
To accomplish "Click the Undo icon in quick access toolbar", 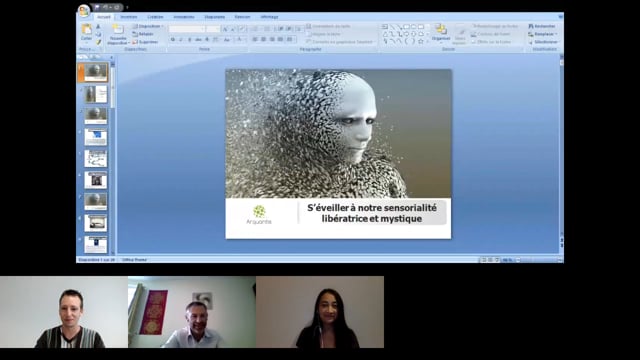I will 105,7.
